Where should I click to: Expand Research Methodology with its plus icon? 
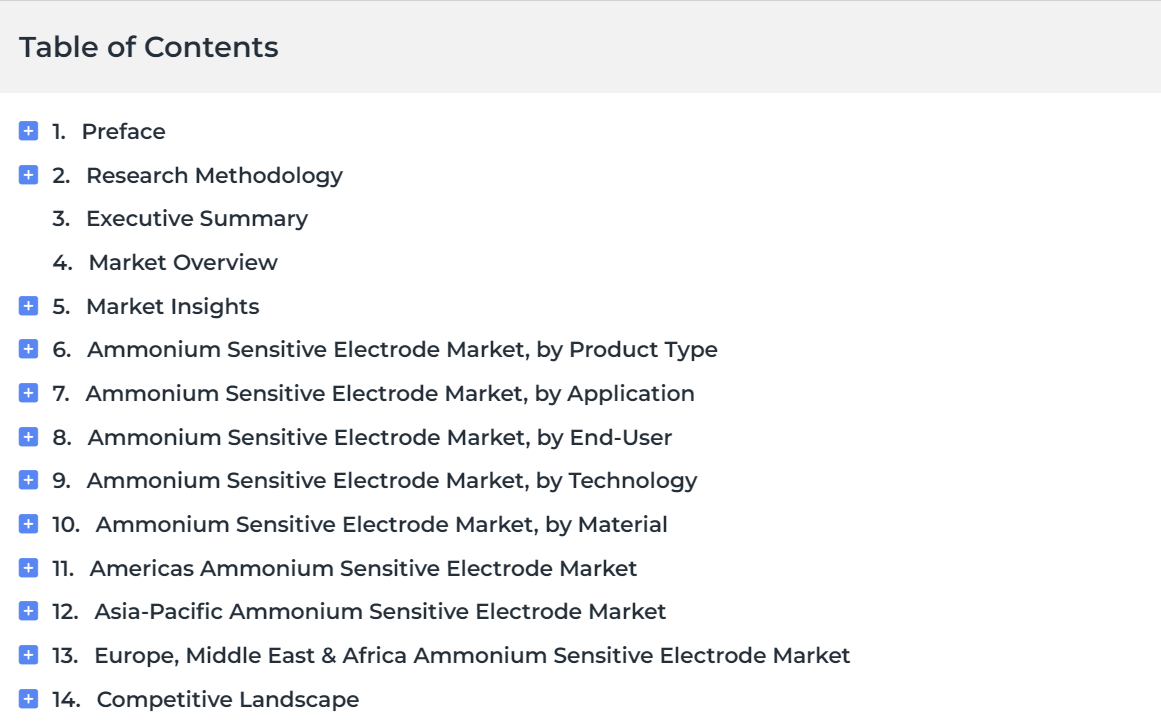click(28, 175)
